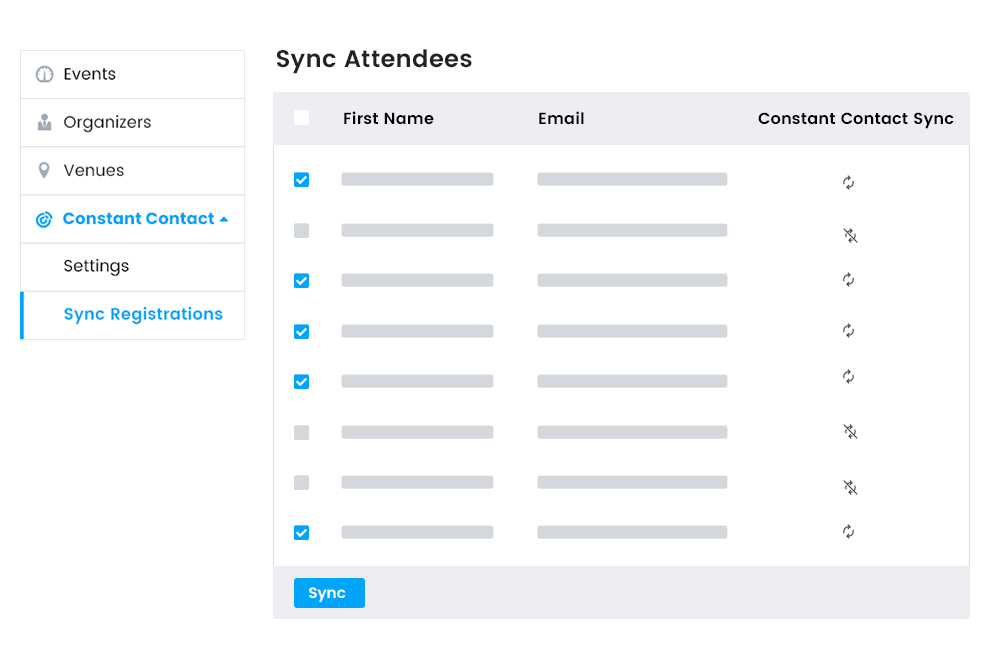Screen dimensions: 1000x667
Task: Uncheck the first attendee row checkbox
Action: 301,180
